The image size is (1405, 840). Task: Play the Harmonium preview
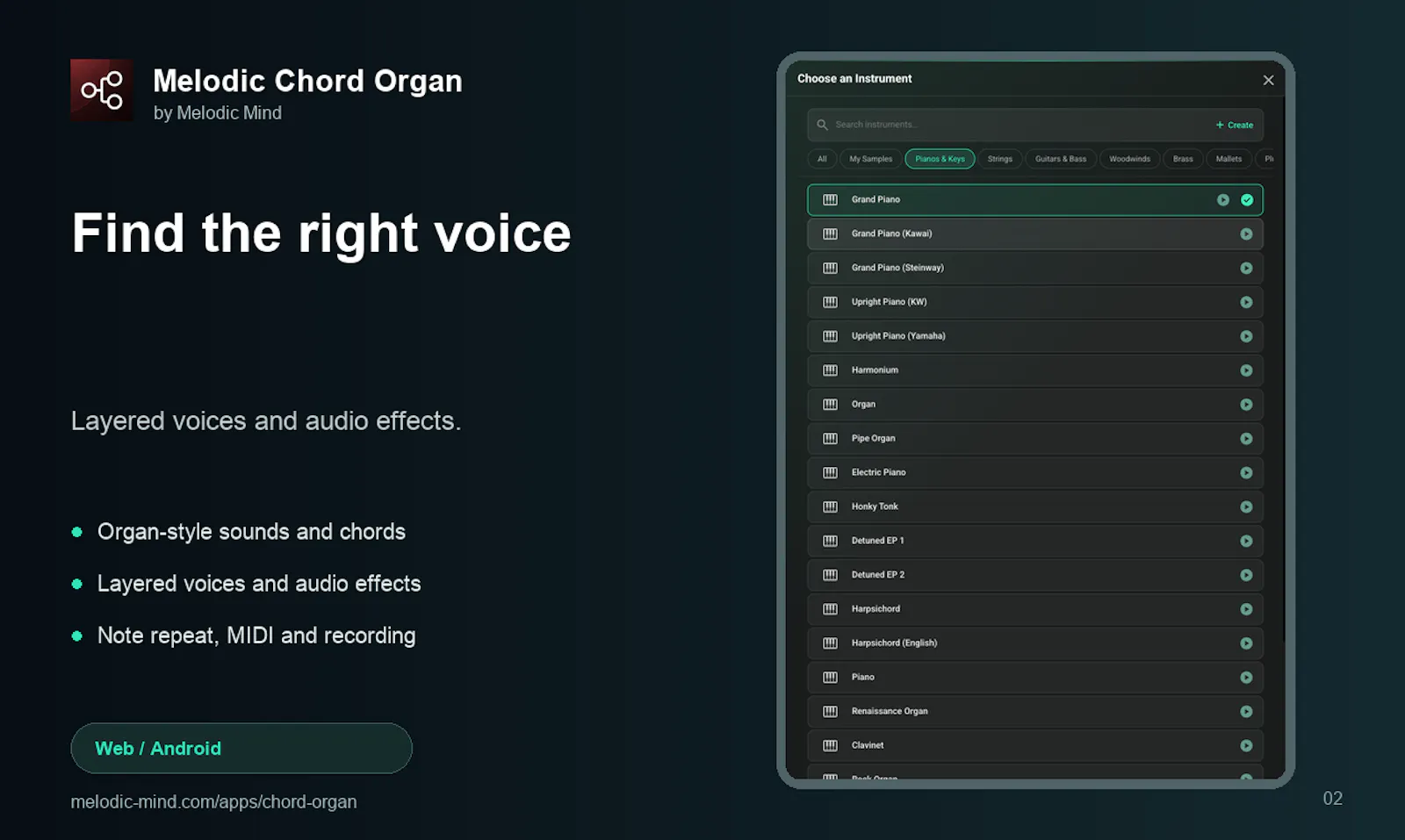(x=1246, y=370)
